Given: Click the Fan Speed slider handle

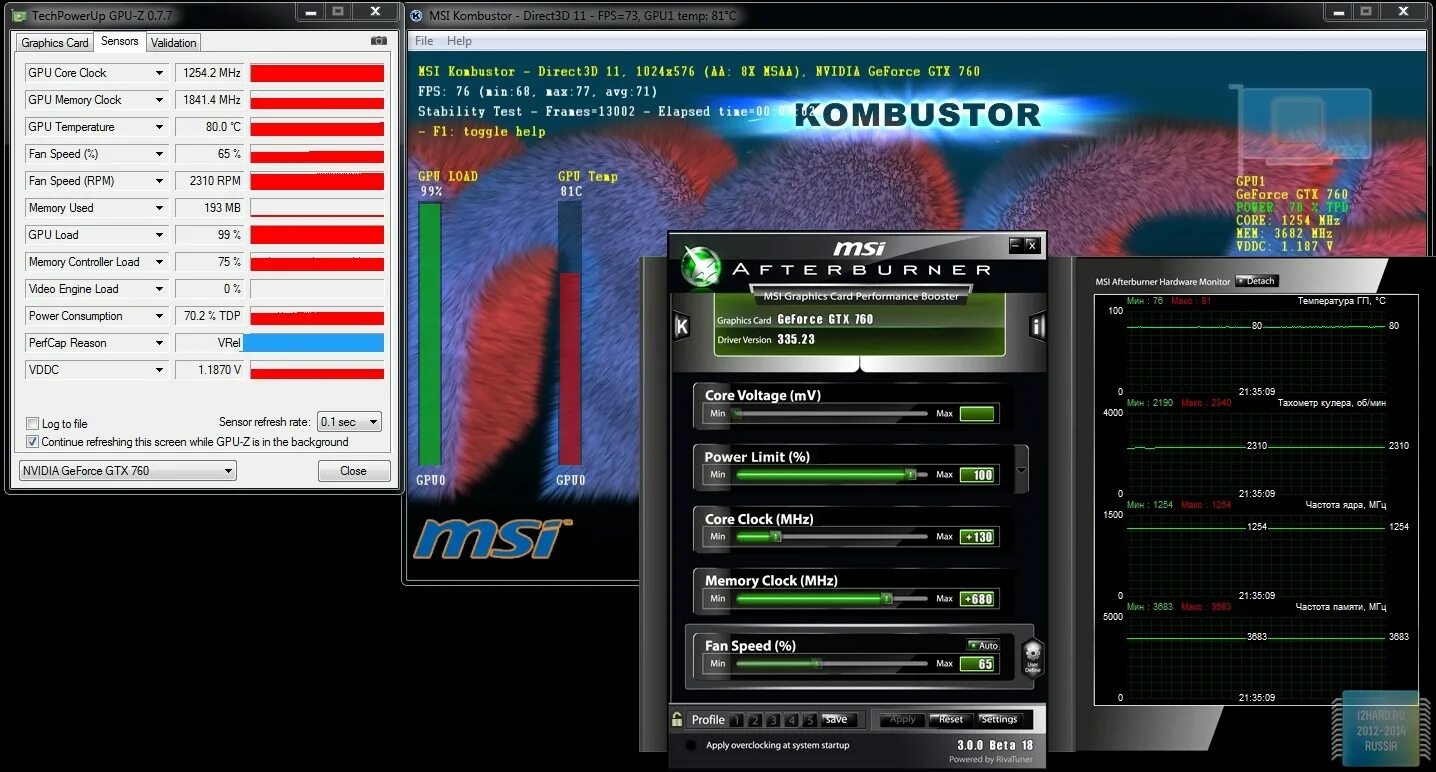Looking at the screenshot, I should coord(817,663).
